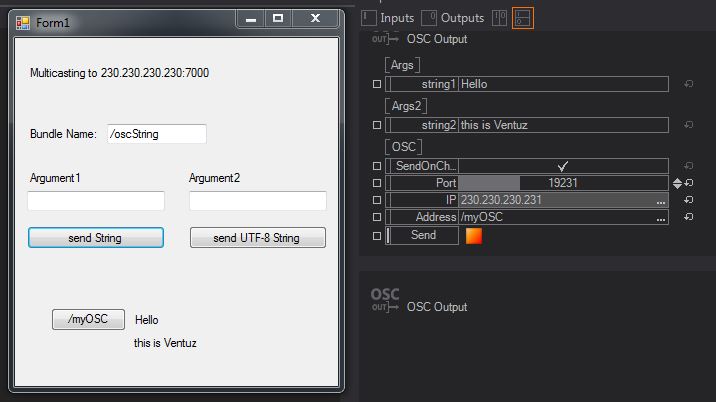This screenshot has height=402, width=716.
Task: Click the Outputs tab icon
Action: click(429, 17)
